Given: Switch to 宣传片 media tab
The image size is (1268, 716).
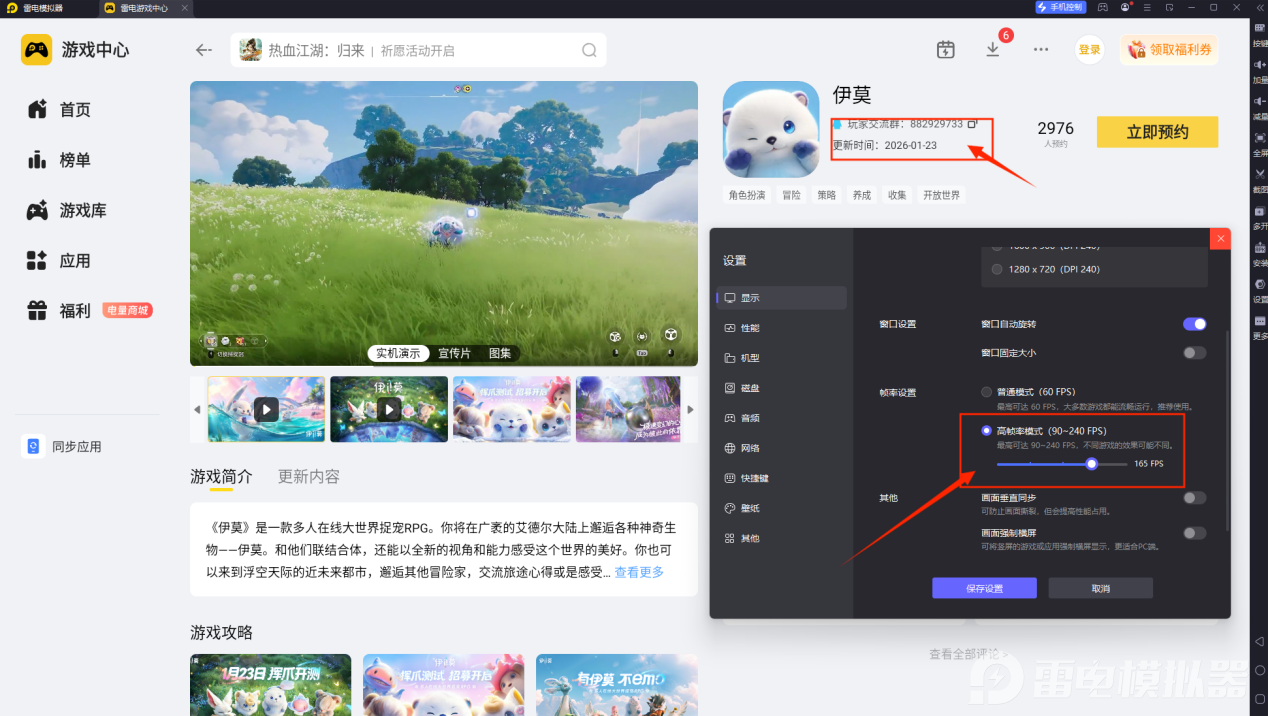Looking at the screenshot, I should (454, 353).
